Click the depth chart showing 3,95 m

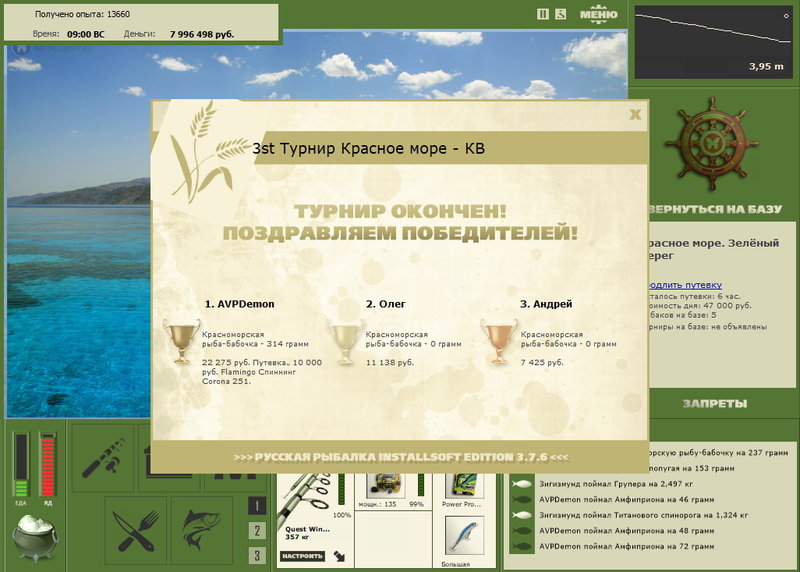(x=713, y=42)
